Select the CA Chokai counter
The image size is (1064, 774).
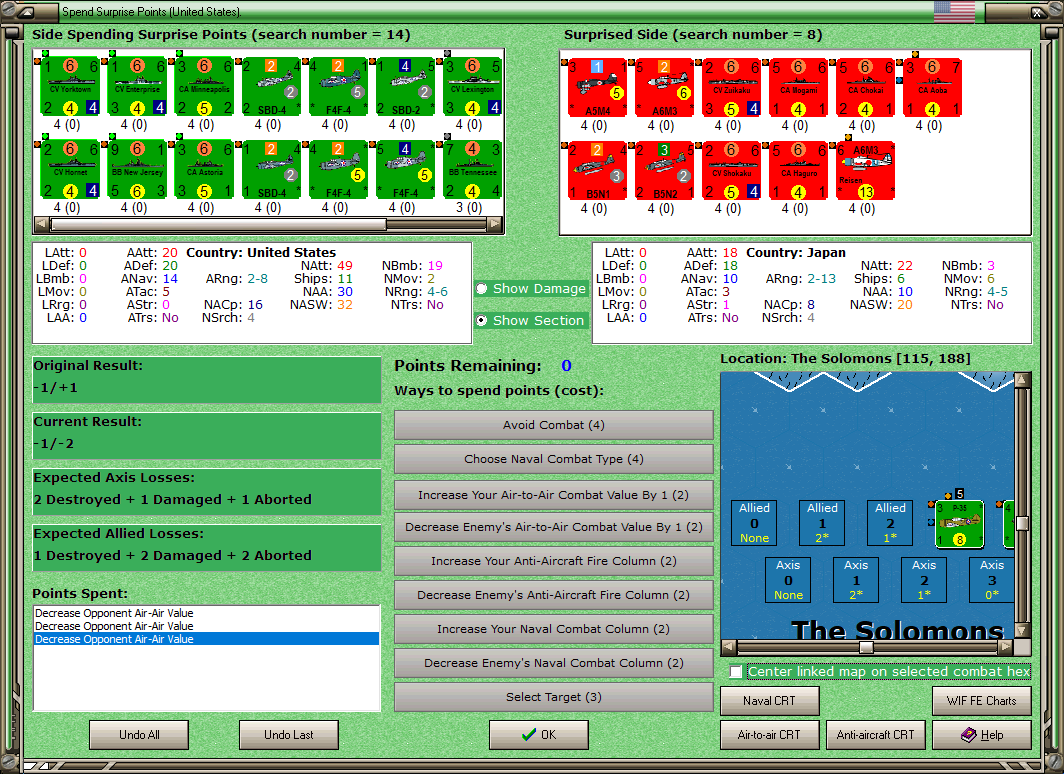[866, 88]
